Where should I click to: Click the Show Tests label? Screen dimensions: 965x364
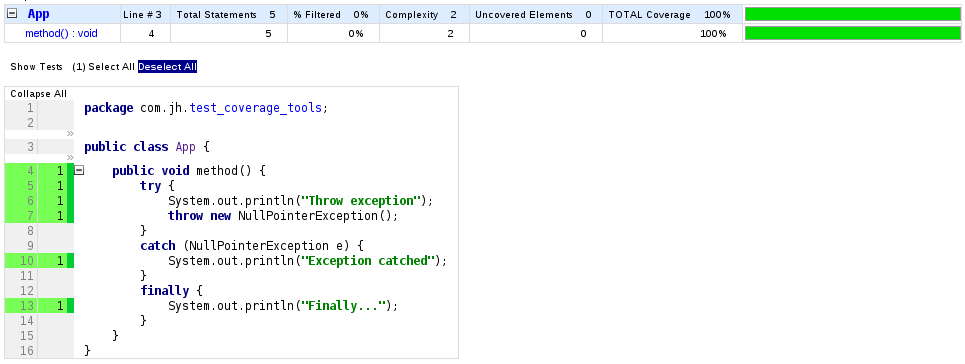tap(36, 67)
